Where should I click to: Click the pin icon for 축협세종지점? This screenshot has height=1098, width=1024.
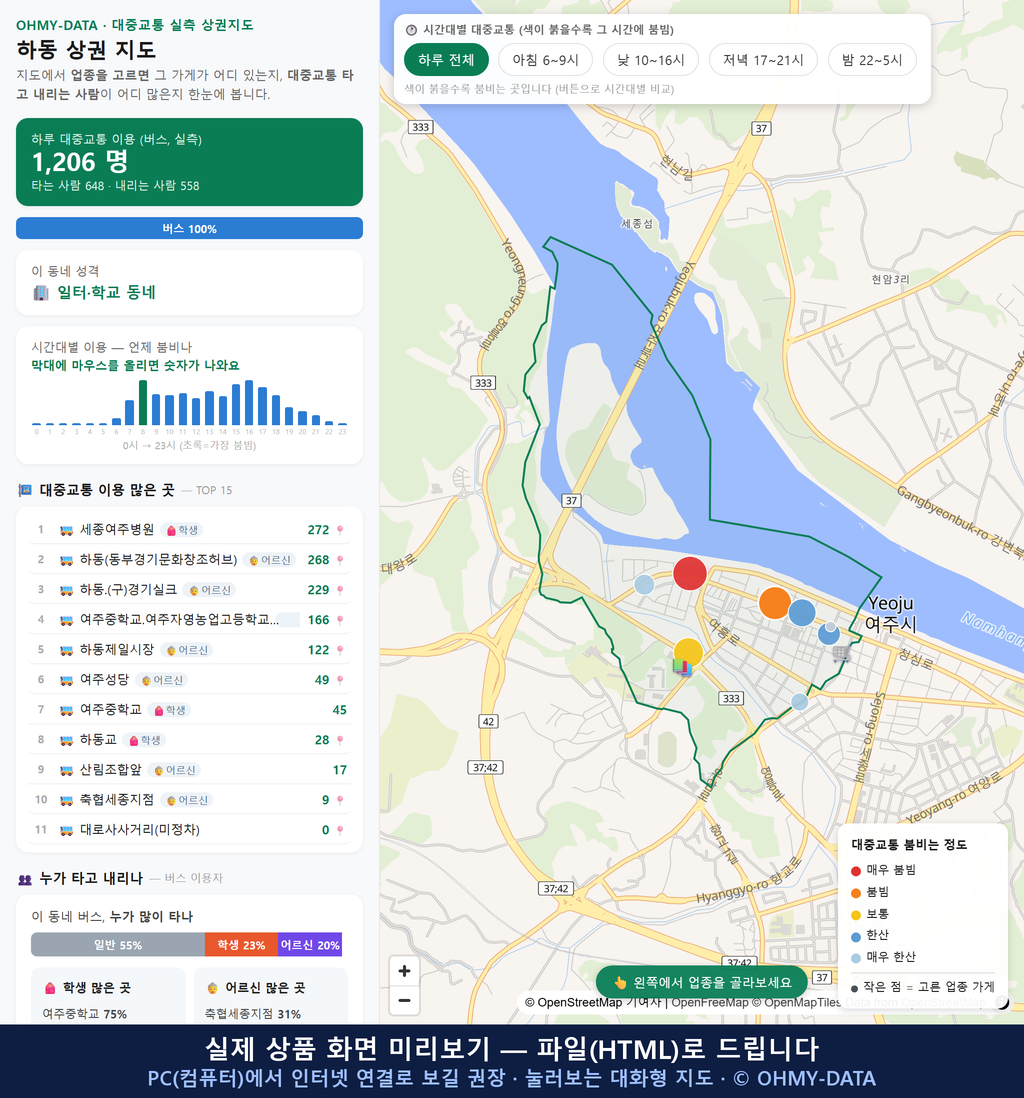click(340, 800)
